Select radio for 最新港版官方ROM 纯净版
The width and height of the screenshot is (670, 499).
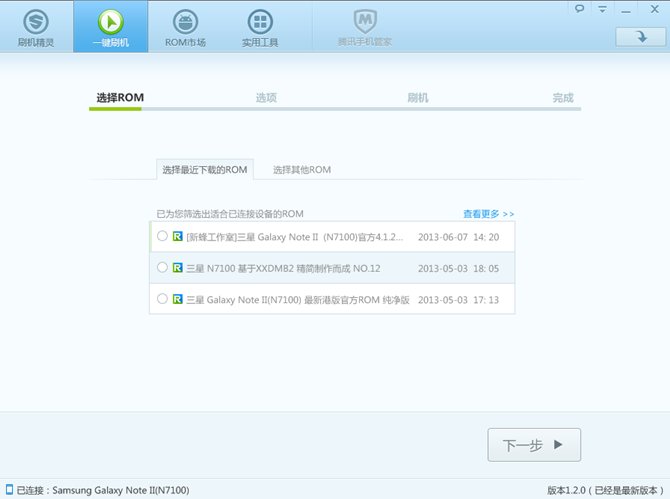click(162, 299)
